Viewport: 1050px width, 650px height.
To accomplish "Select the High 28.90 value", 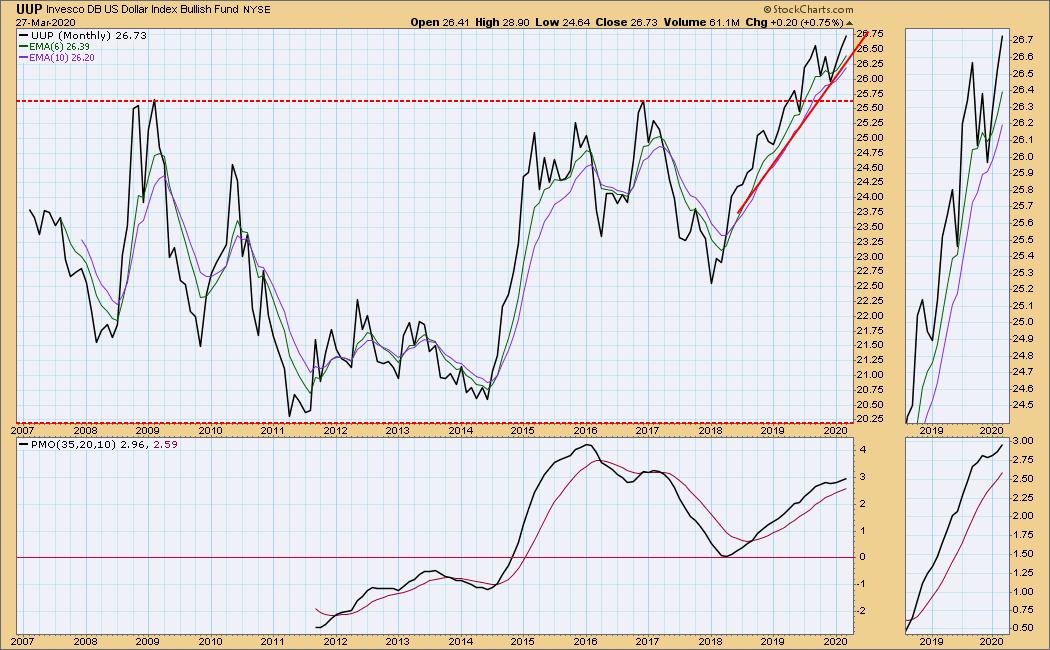I will pos(502,22).
